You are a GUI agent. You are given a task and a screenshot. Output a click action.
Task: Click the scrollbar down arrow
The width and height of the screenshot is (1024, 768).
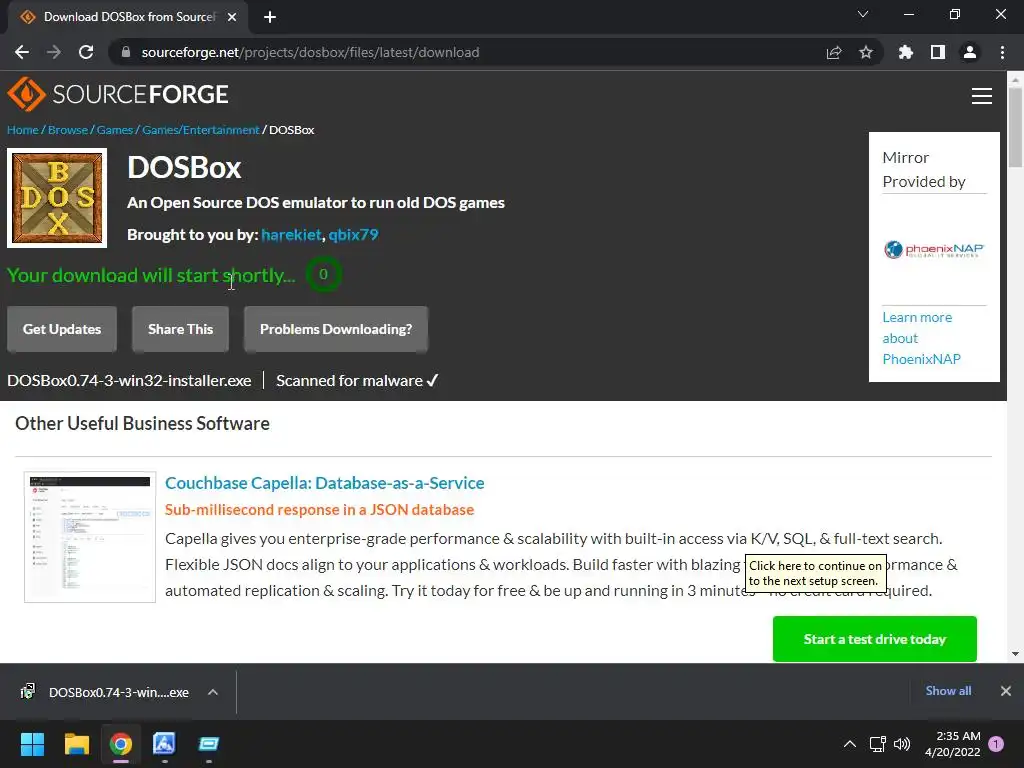pyautogui.click(x=1015, y=653)
